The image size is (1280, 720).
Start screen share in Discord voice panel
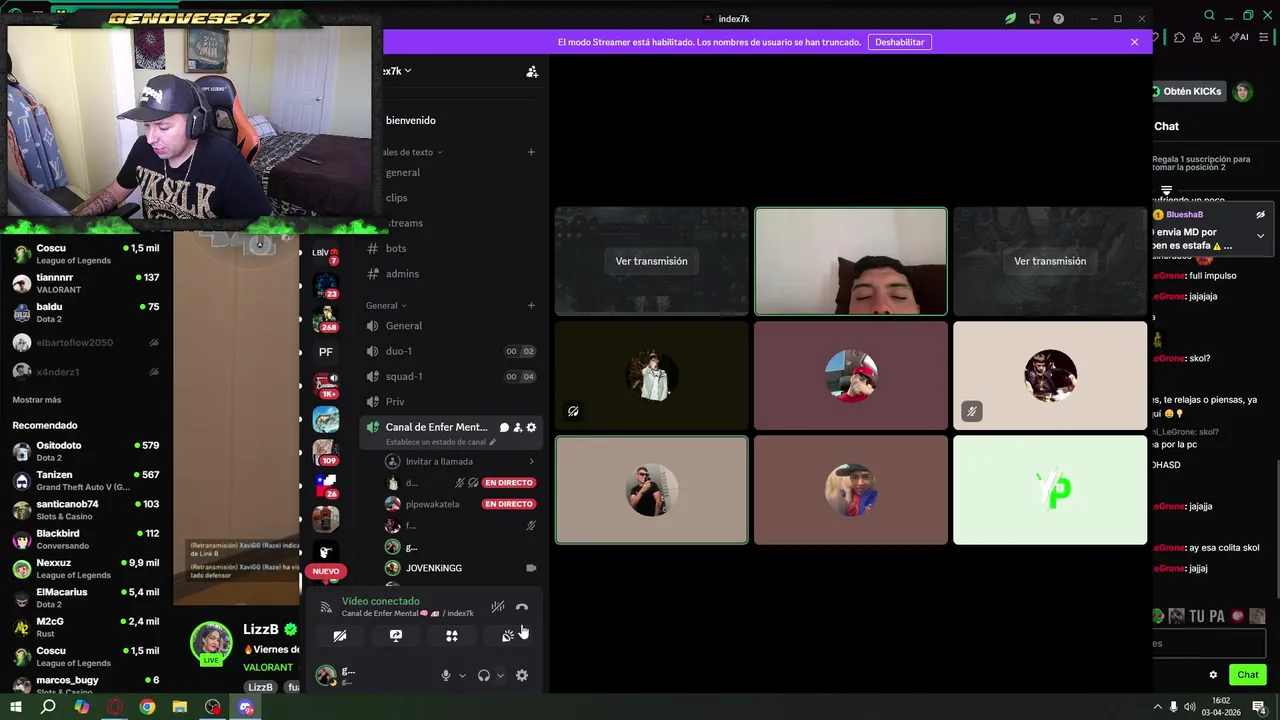[396, 635]
